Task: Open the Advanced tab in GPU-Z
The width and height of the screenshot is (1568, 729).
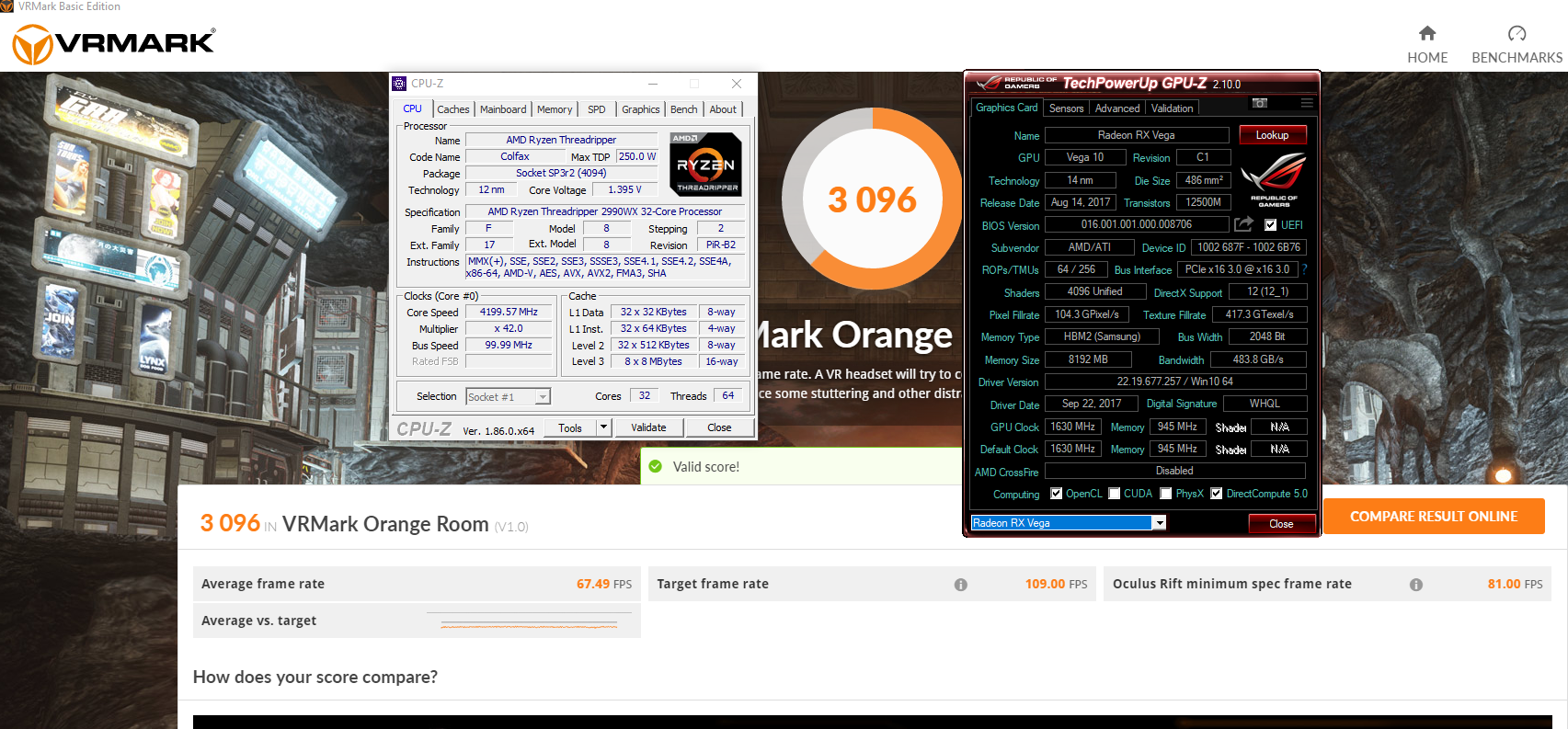Action: [x=1117, y=108]
